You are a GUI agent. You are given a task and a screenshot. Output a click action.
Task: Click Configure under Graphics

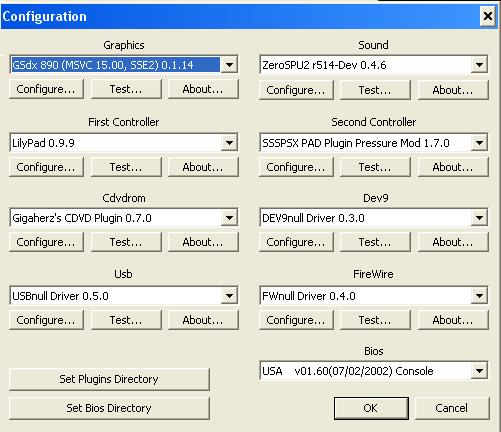point(46,89)
